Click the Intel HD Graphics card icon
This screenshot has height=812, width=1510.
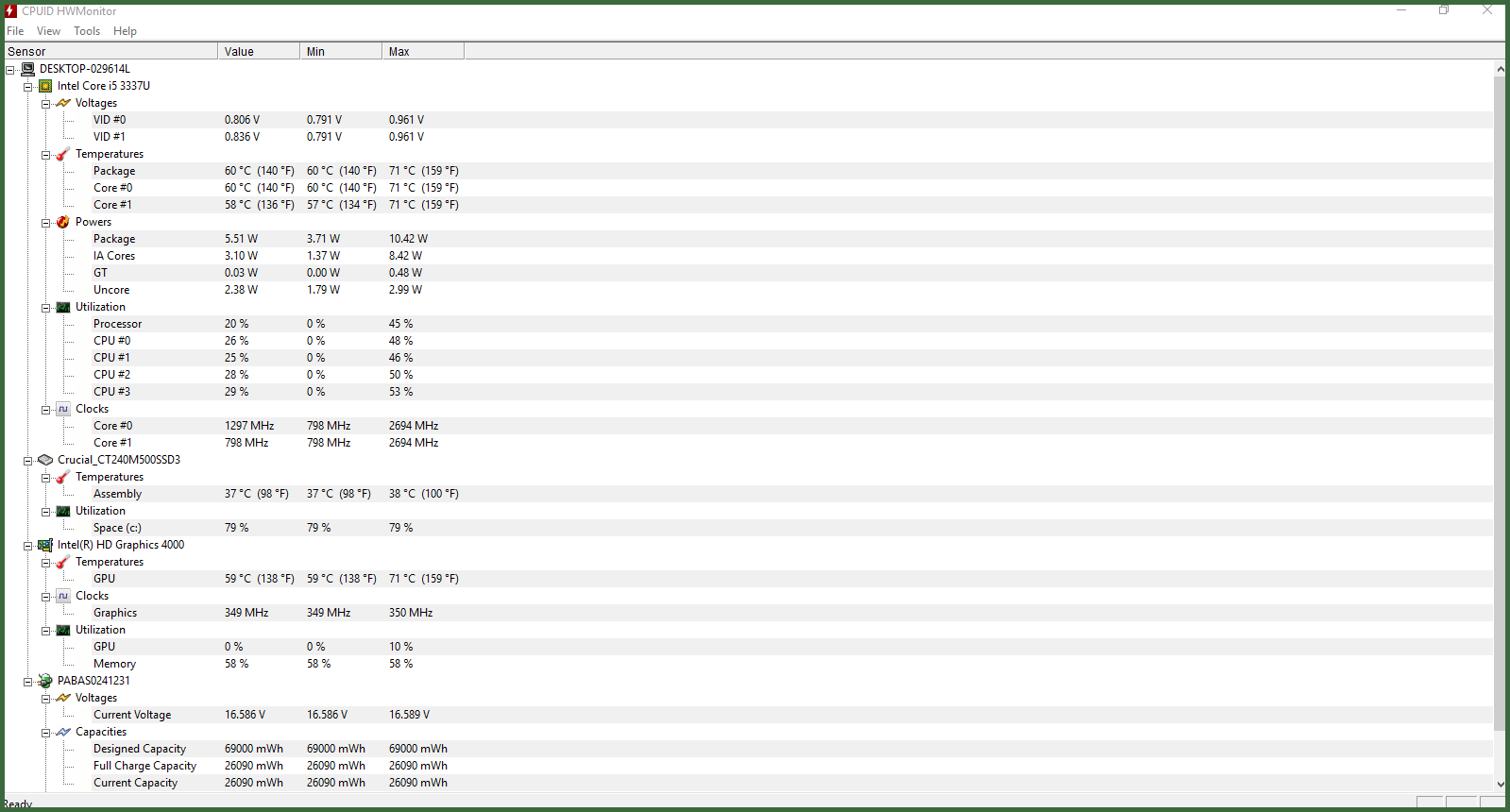[45, 545]
